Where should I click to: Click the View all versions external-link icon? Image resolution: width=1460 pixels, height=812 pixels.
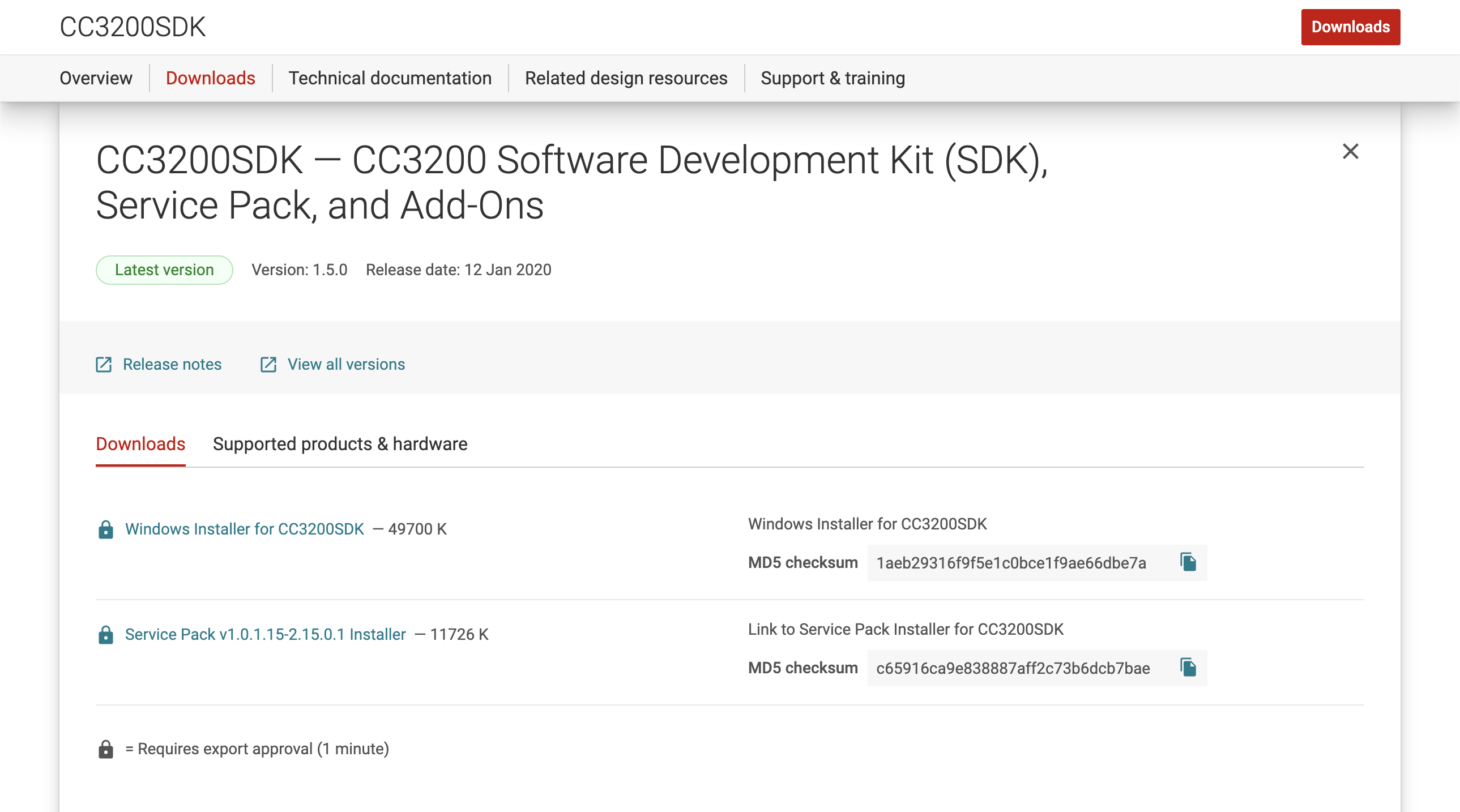point(268,364)
